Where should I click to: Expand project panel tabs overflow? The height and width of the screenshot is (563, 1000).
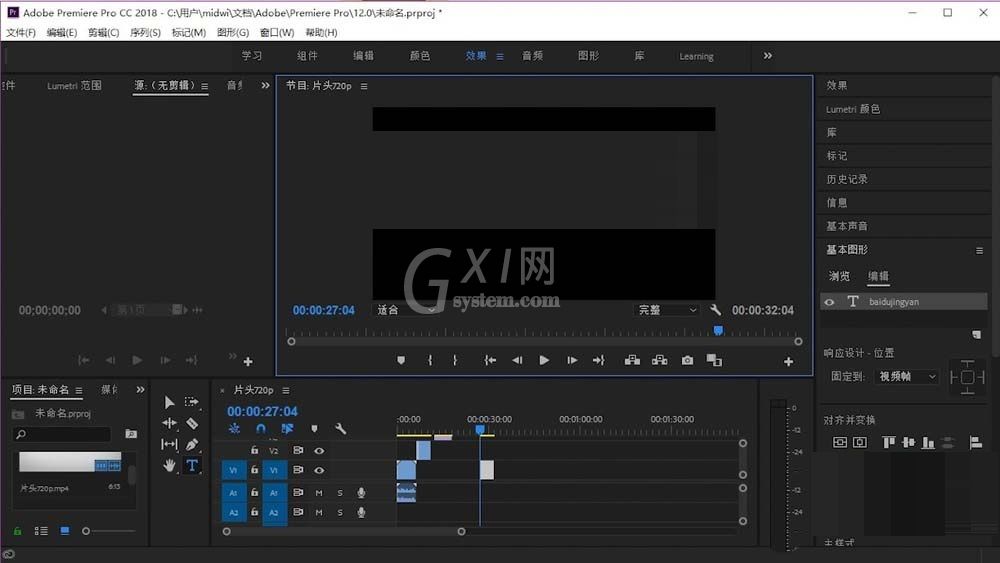[x=140, y=390]
